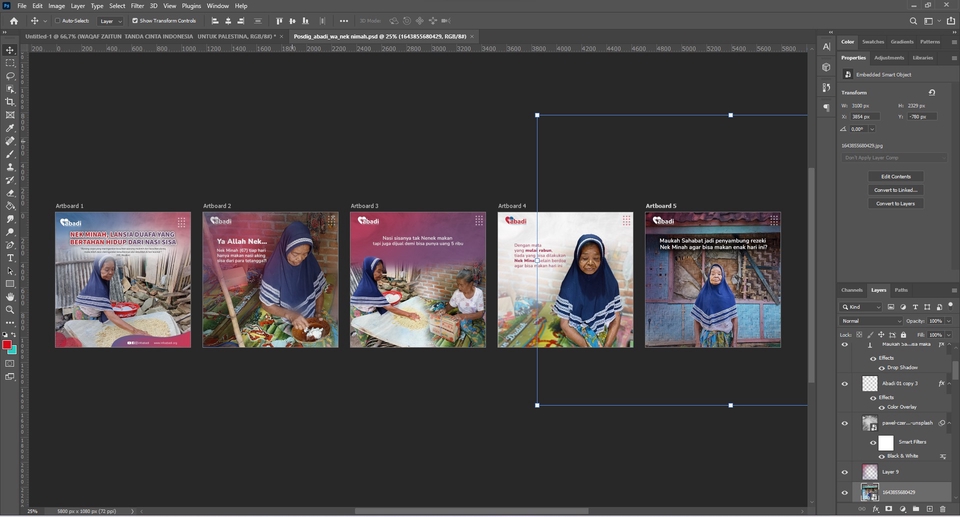Open the Filter menu
Screen dimensions: 960x517
137,6
